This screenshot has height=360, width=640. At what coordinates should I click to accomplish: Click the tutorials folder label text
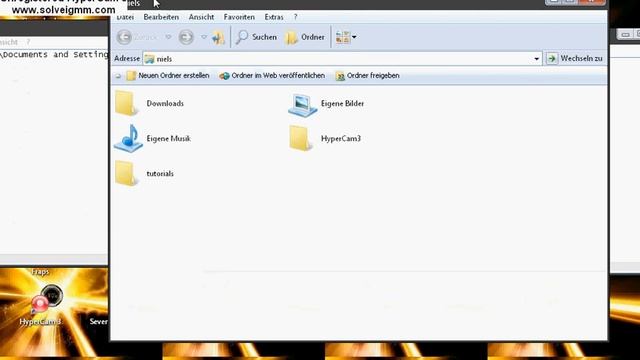coord(160,174)
